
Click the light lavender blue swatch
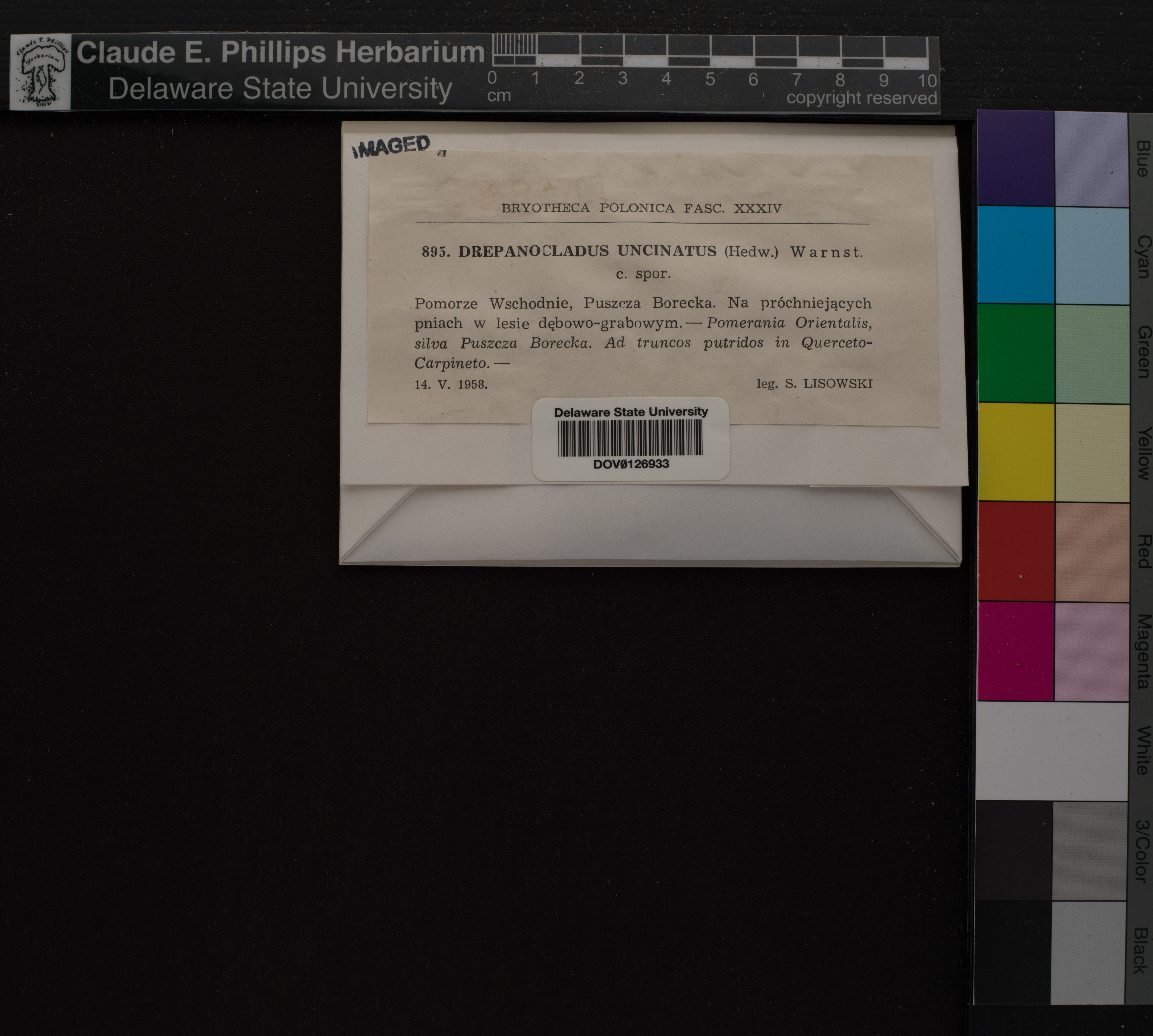coord(1091,159)
